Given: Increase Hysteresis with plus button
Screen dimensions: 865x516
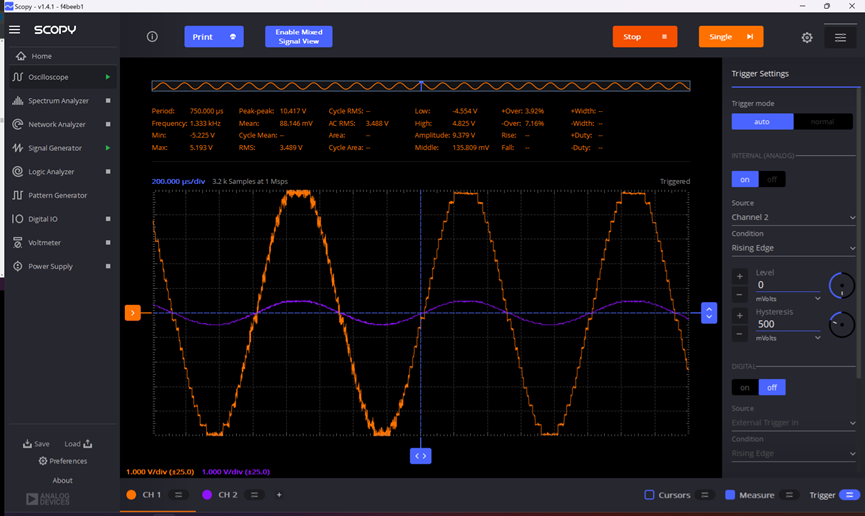Looking at the screenshot, I should 740,316.
